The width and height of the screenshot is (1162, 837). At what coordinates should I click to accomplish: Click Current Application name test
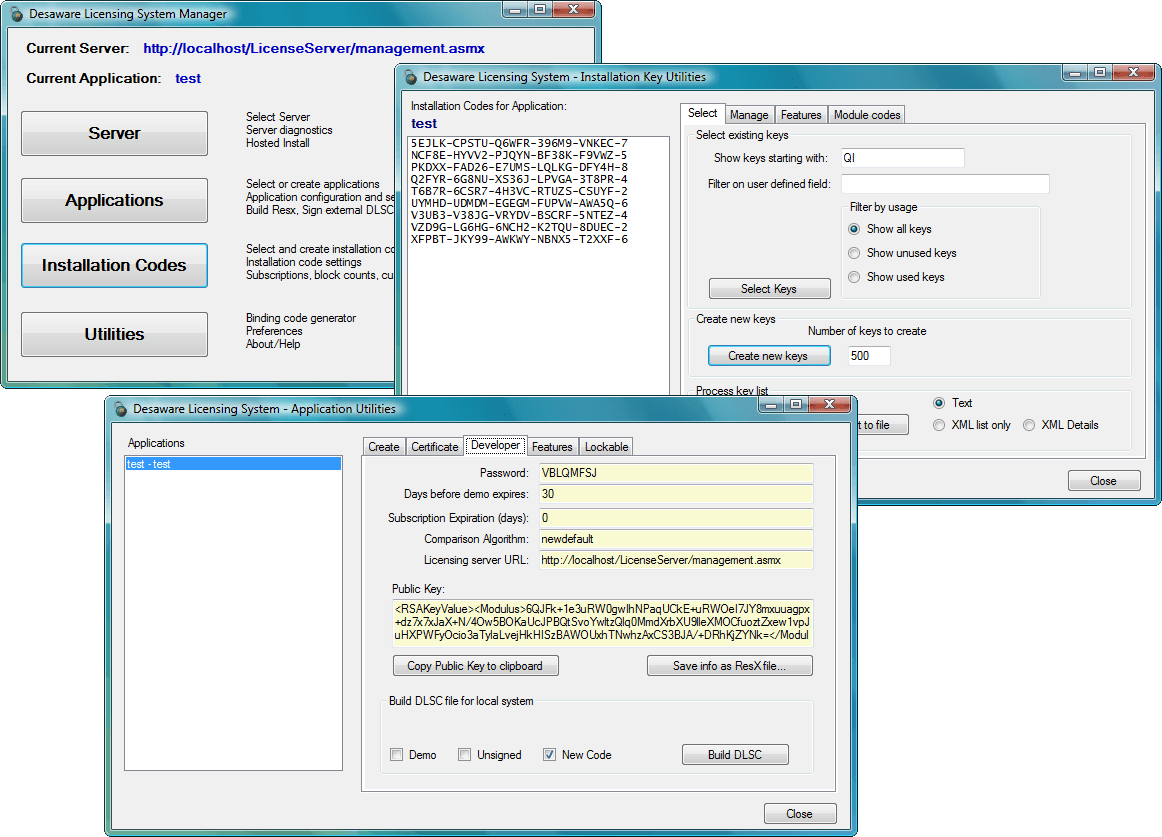point(187,79)
